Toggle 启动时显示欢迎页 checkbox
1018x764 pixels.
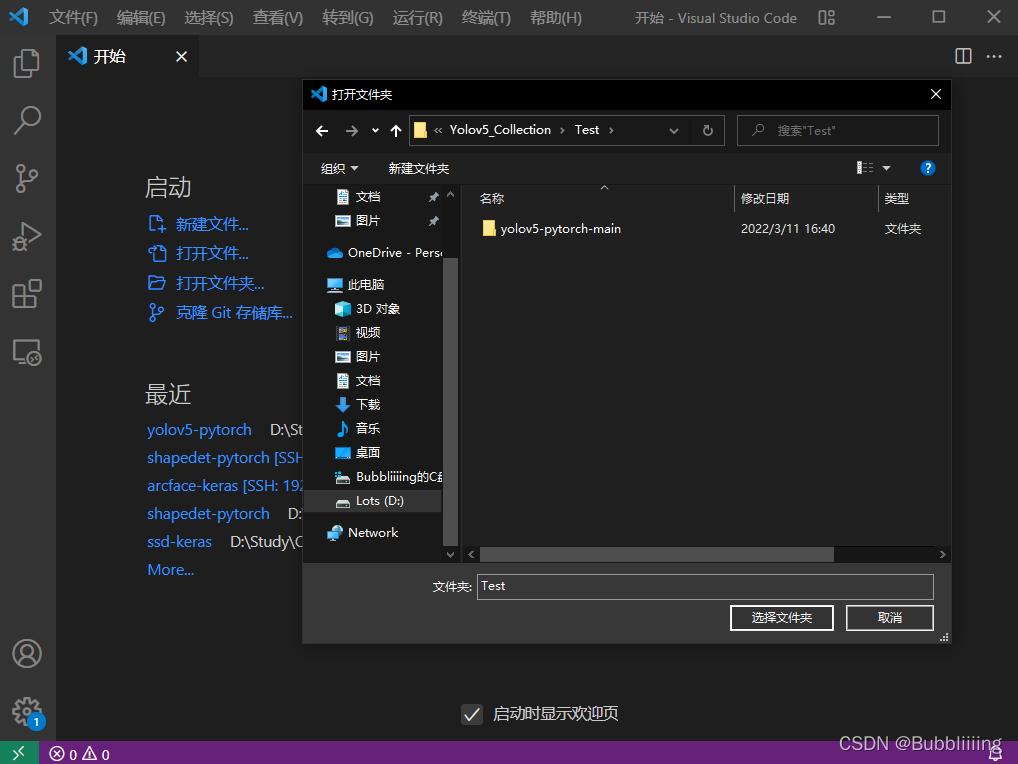(x=472, y=714)
